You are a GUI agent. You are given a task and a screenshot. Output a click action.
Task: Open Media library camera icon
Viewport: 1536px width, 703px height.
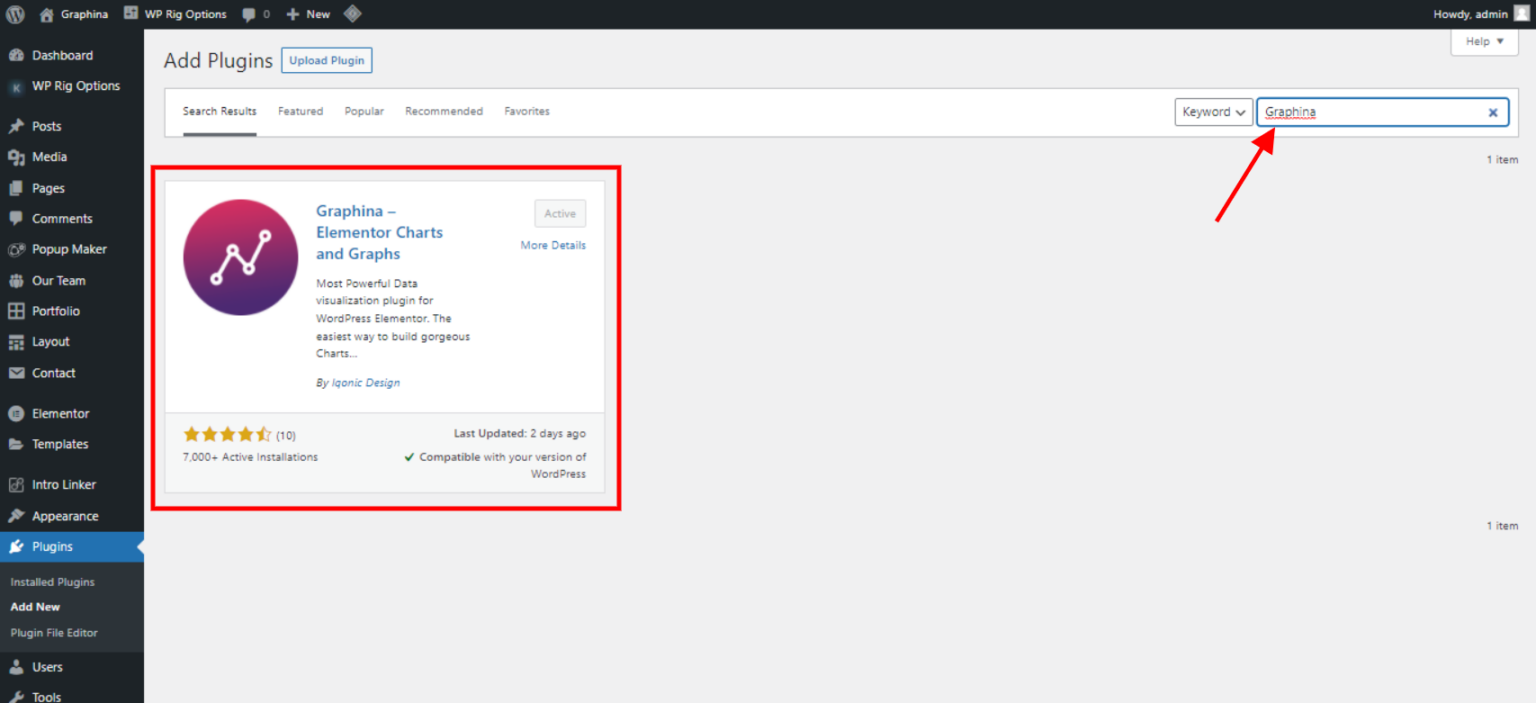(20, 156)
